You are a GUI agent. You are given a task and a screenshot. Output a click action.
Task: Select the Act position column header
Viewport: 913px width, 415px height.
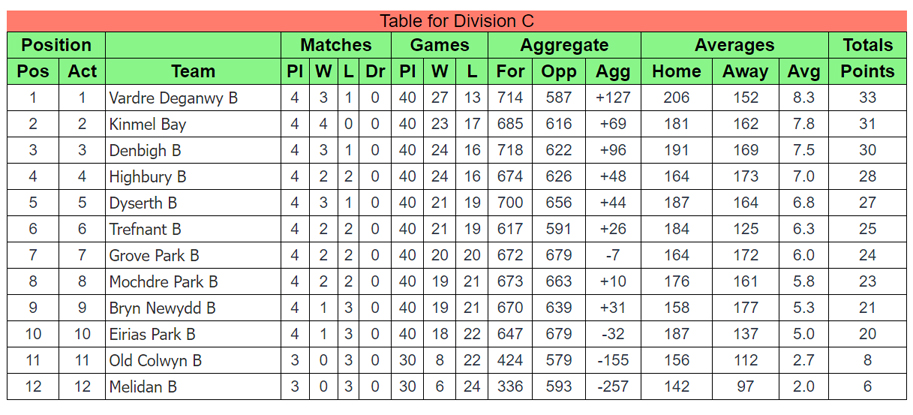coord(83,71)
